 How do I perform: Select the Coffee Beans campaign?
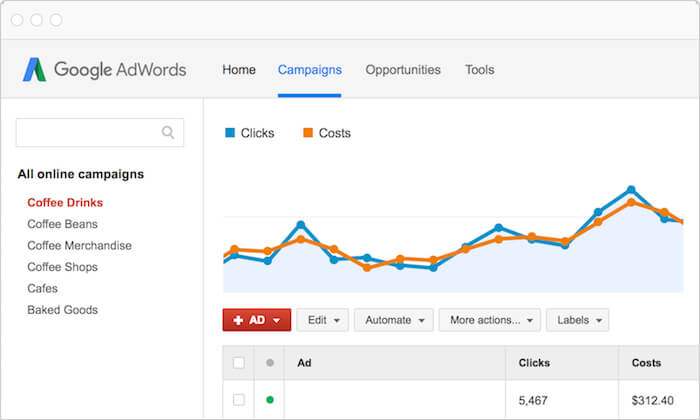point(62,224)
